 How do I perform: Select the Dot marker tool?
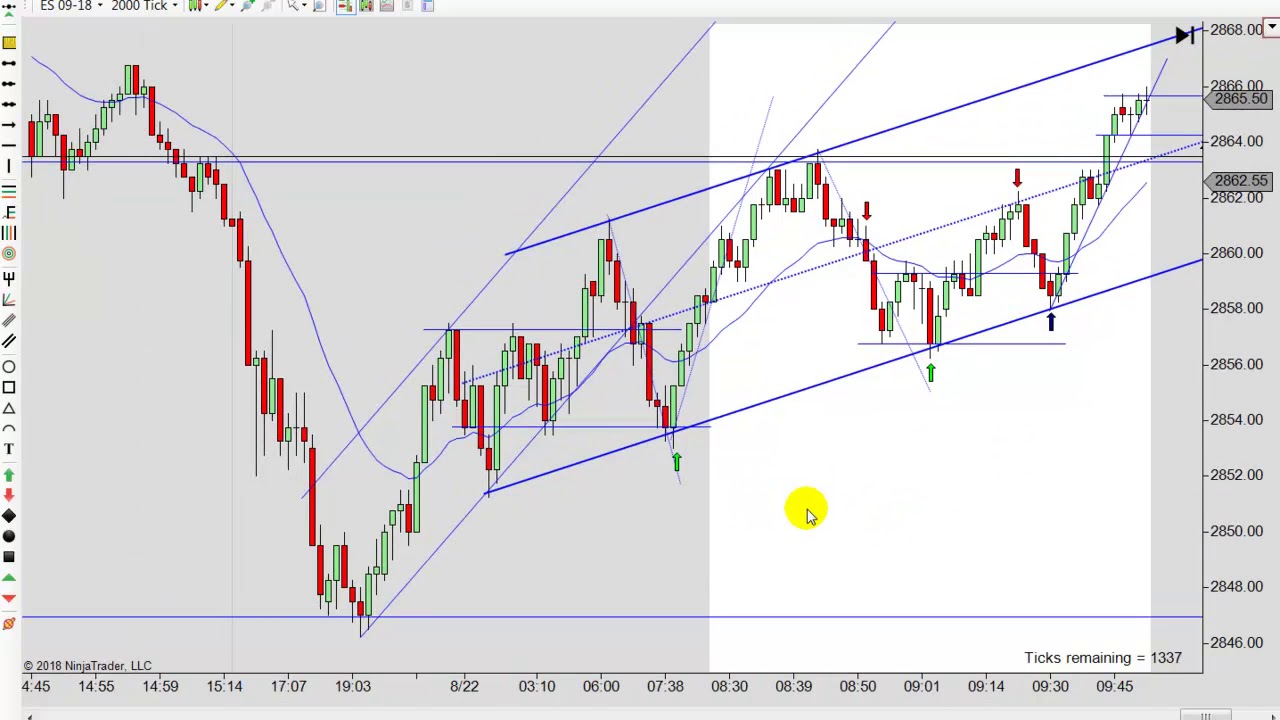(9, 537)
